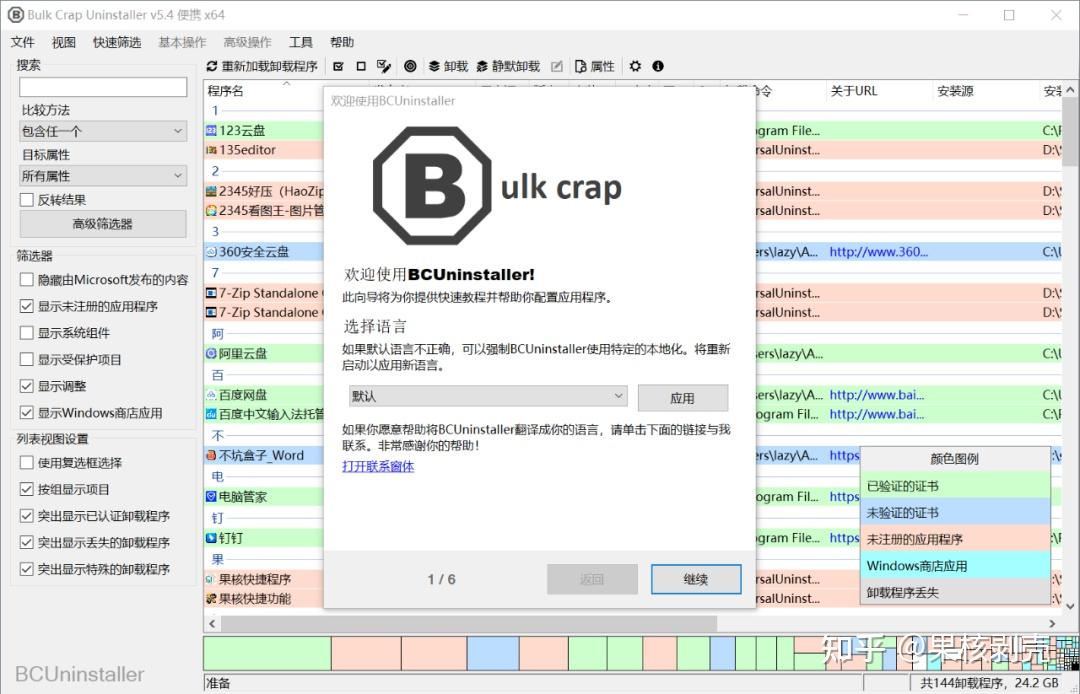Click the target circle icon on the toolbar
This screenshot has width=1080, height=694.
(410, 66)
